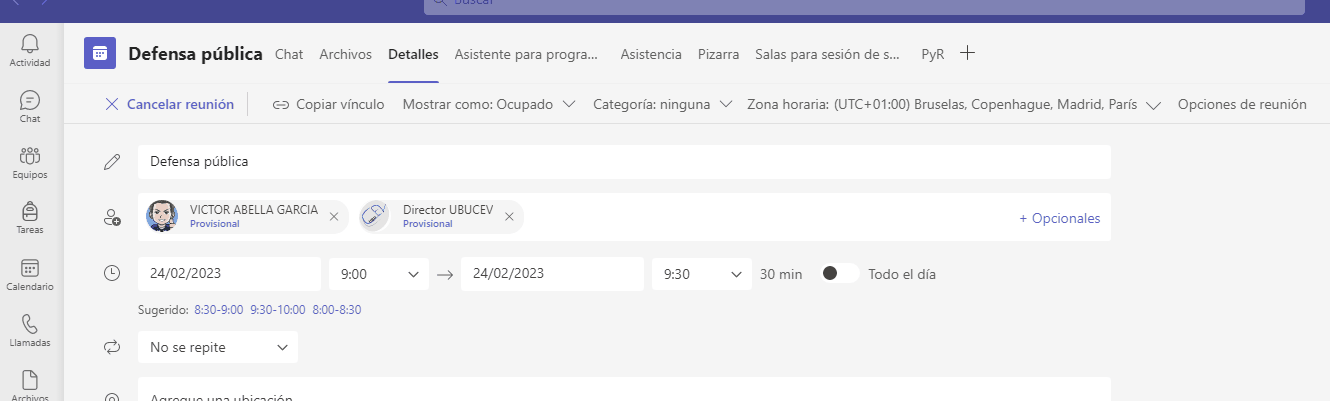1330x401 pixels.
Task: Click the clock icon beside date
Action: [x=112, y=273]
